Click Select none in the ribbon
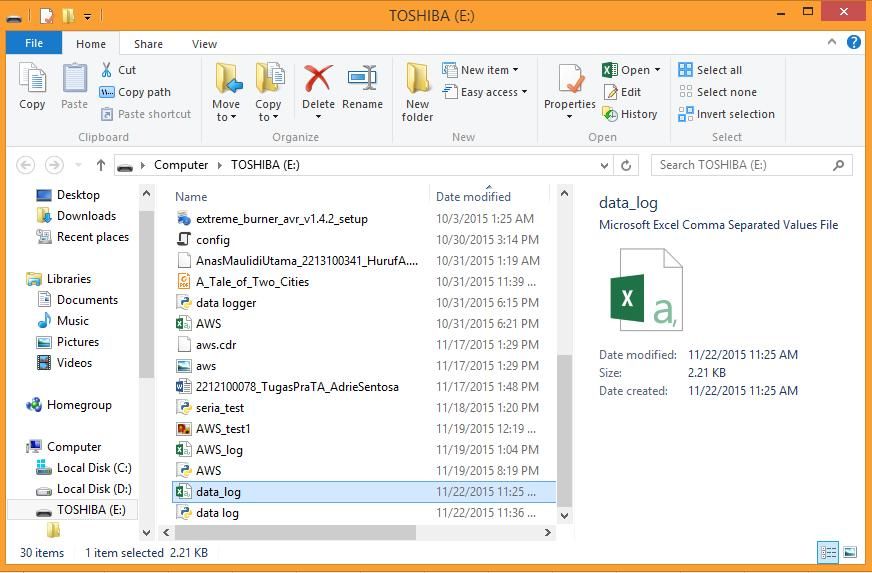This screenshot has width=872, height=573. pyautogui.click(x=717, y=92)
